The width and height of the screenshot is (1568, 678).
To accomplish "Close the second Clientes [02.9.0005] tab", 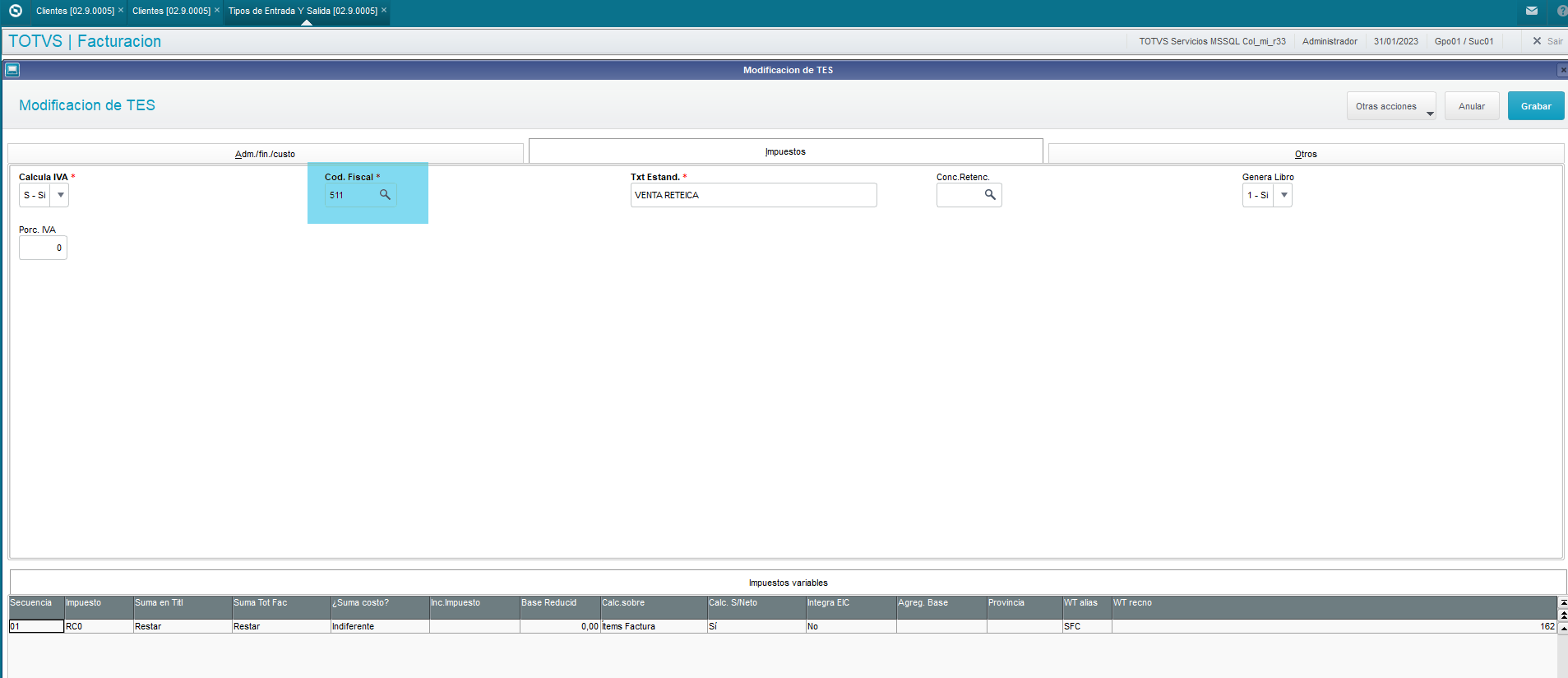I will click(x=217, y=10).
